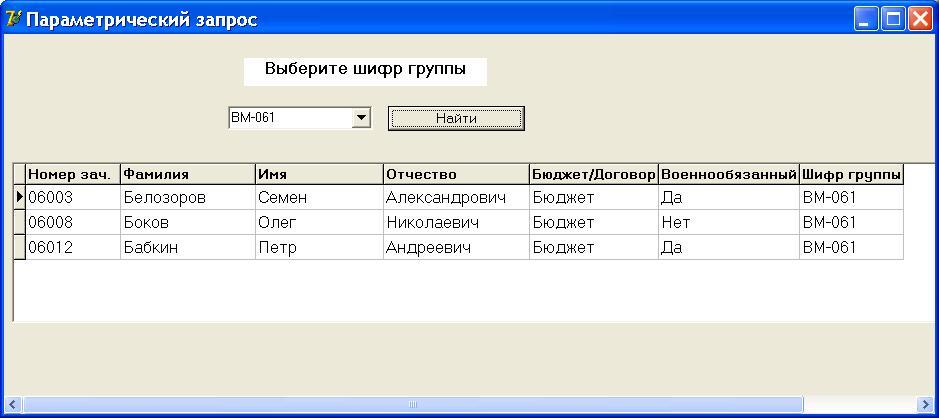Open the group code dropdown arrow
Screen dimensions: 939x418
[x=361, y=118]
